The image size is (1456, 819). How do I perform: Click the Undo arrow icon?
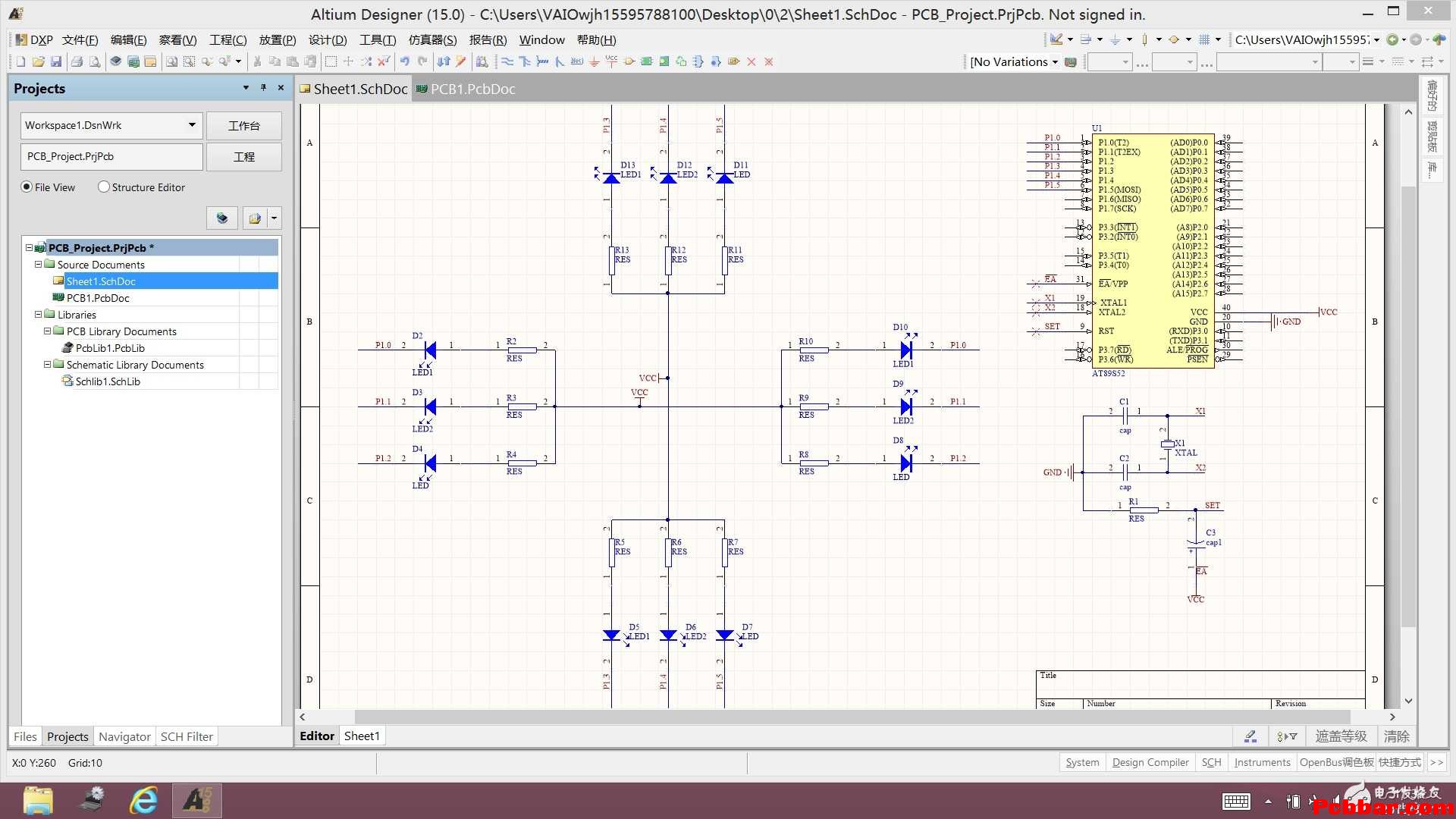pyautogui.click(x=405, y=61)
